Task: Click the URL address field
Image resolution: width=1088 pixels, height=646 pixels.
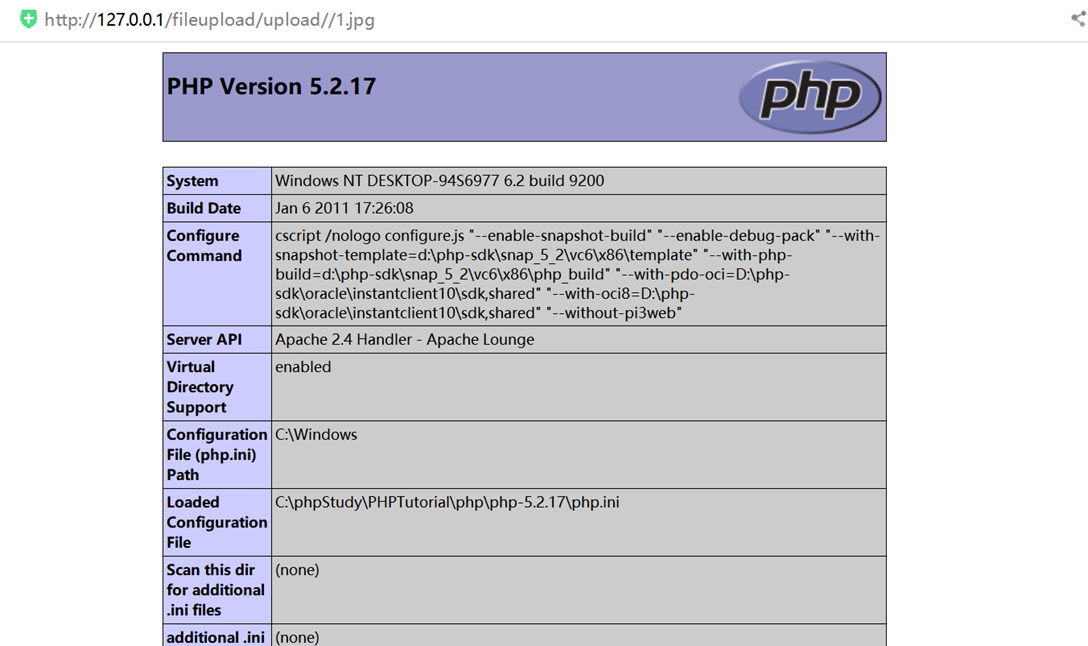Action: pyautogui.click(x=210, y=19)
